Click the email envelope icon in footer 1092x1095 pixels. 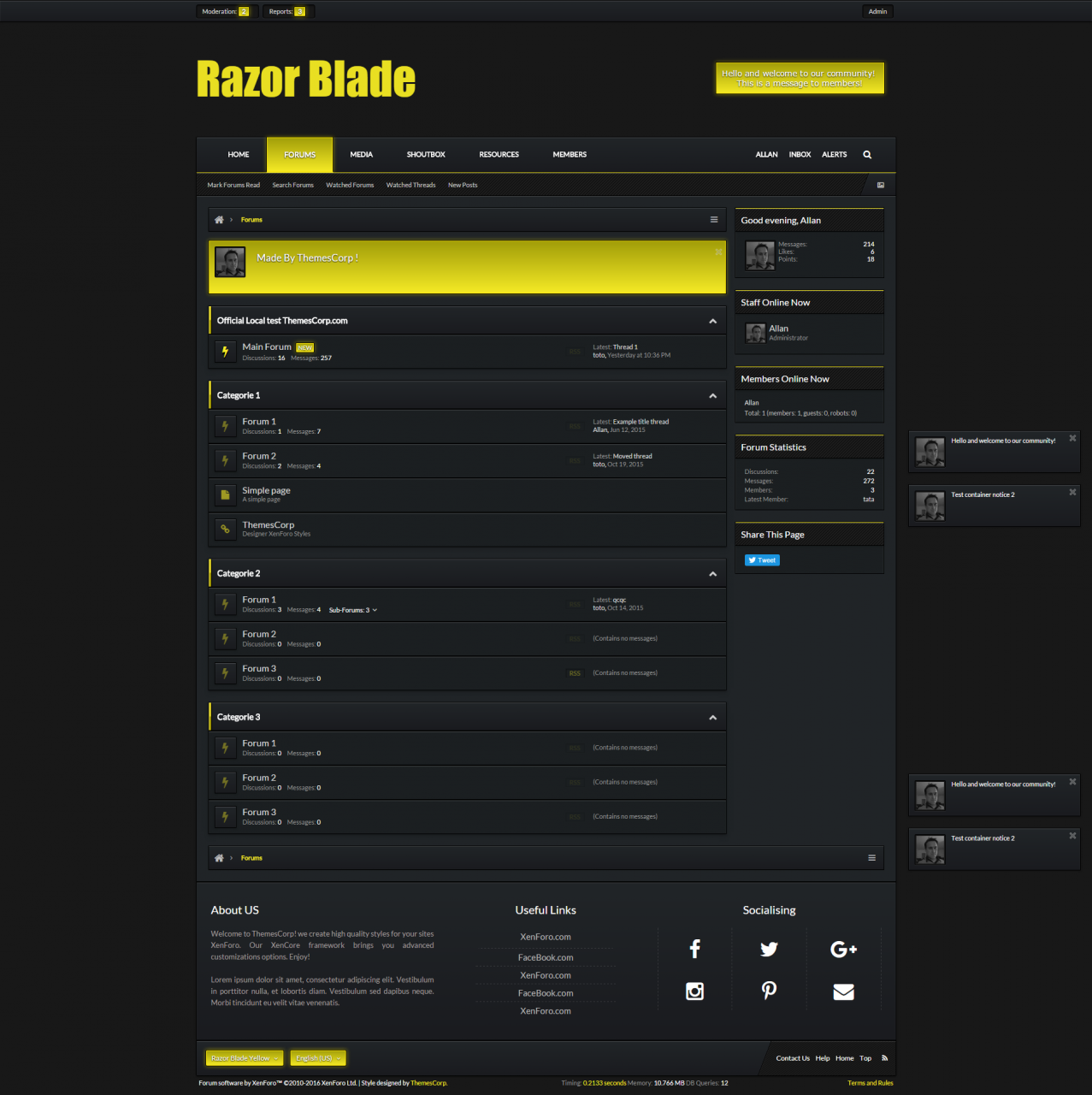843,991
